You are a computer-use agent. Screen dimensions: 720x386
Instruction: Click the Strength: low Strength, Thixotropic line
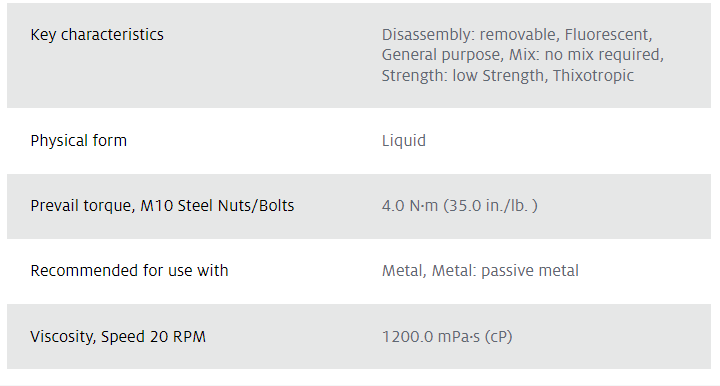click(x=507, y=75)
